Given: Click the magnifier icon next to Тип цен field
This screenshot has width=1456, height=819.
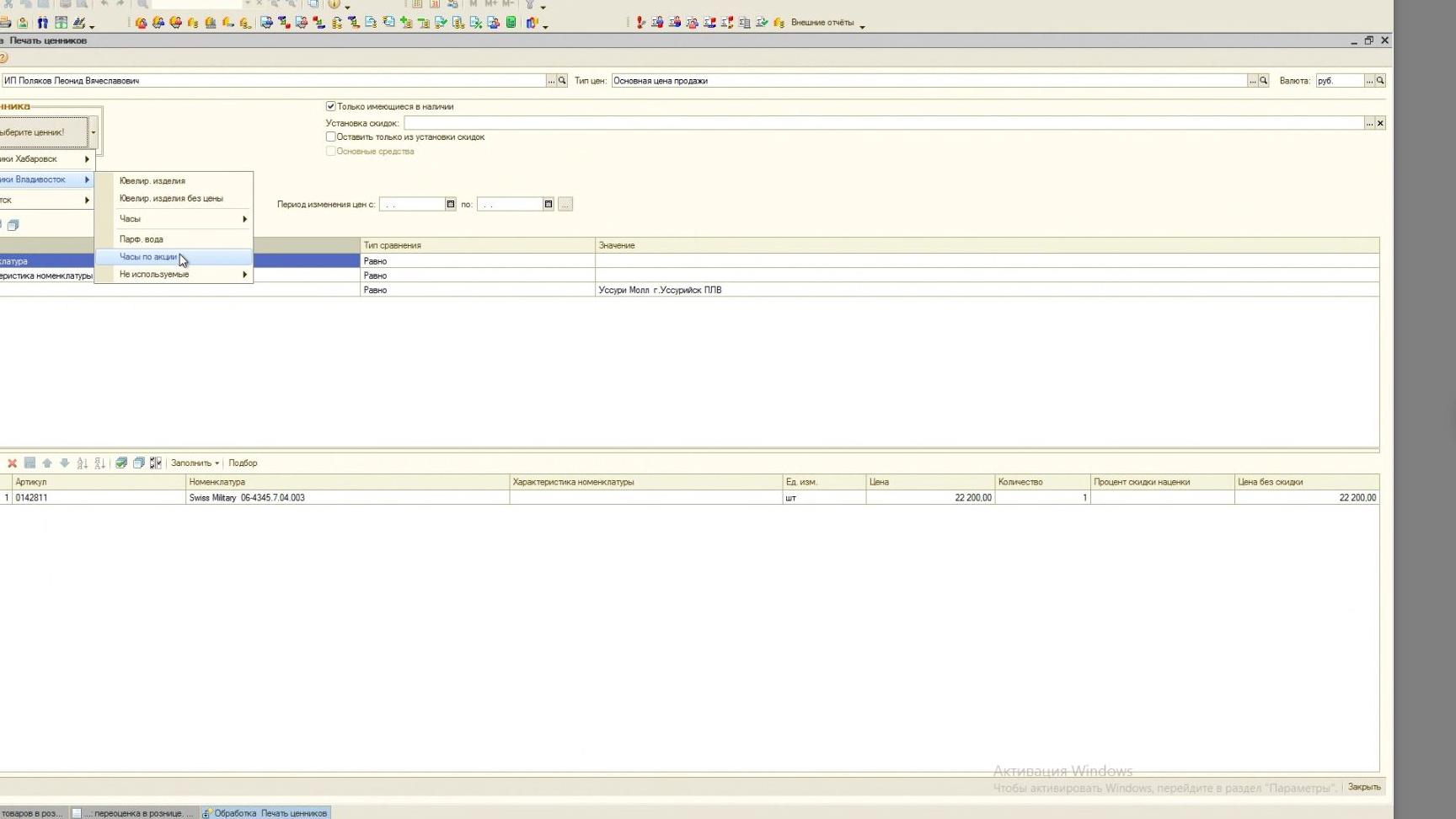Looking at the screenshot, I should [1263, 81].
